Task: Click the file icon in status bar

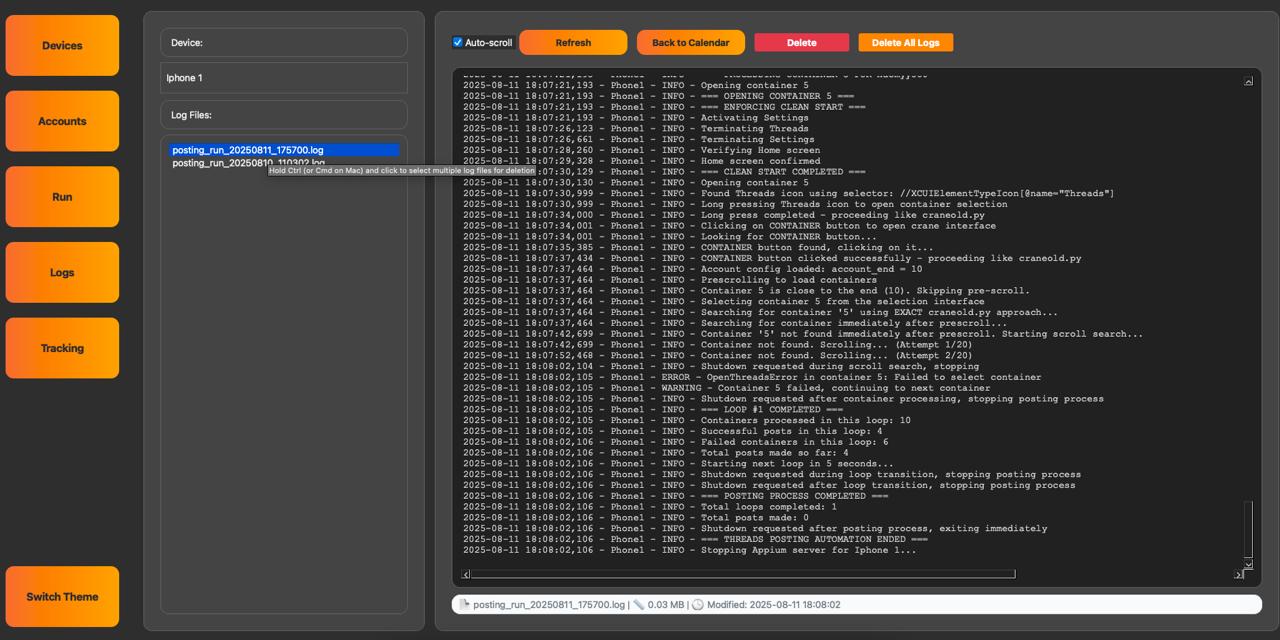Action: pos(465,605)
